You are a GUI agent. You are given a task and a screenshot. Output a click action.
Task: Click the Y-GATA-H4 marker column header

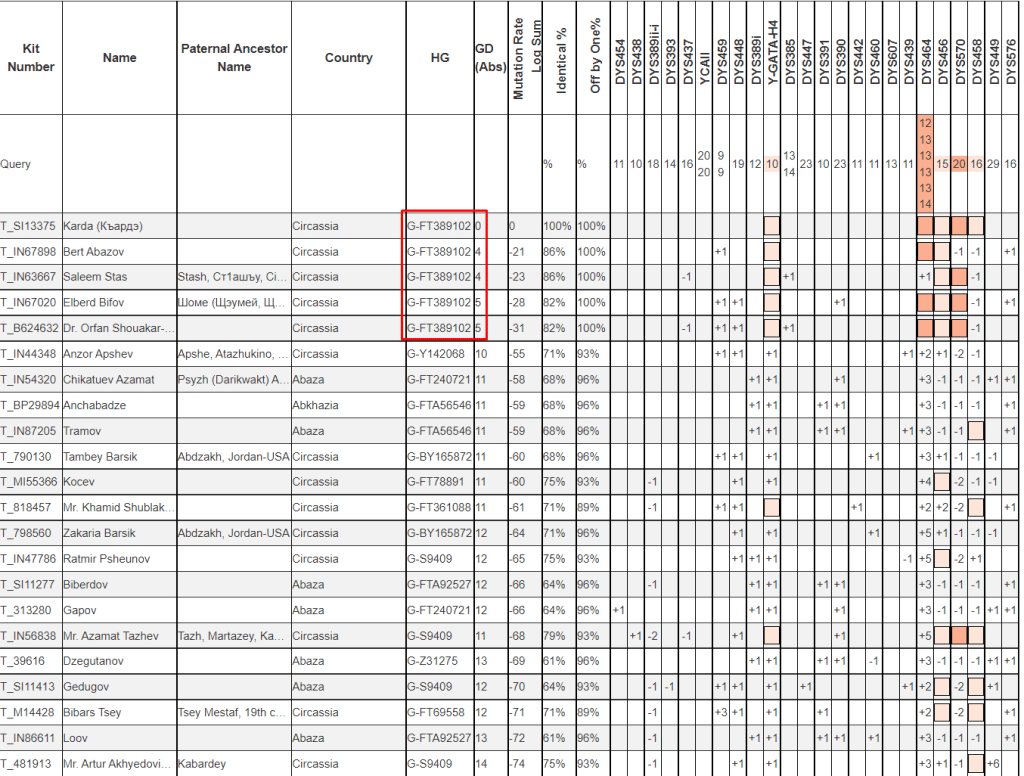point(772,57)
